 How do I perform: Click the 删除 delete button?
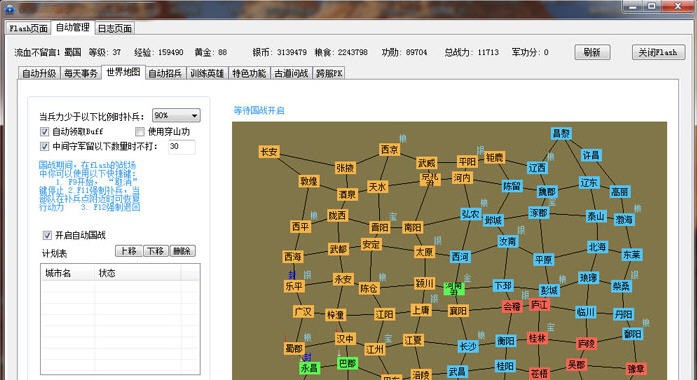pos(182,251)
